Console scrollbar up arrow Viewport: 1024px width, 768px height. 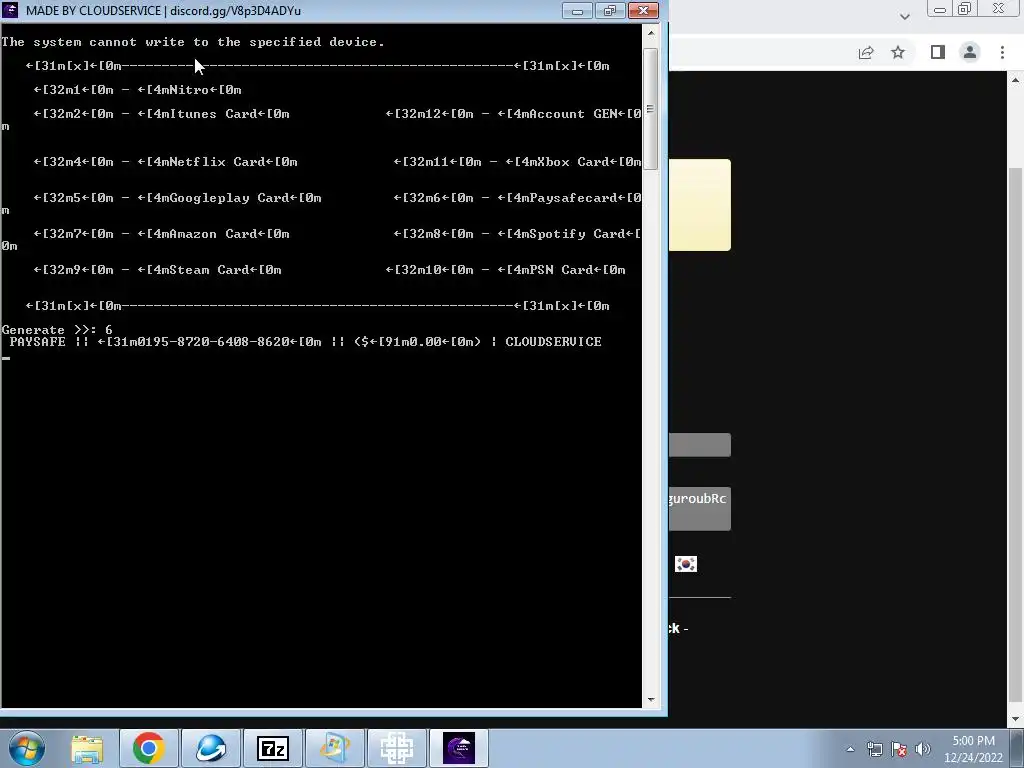(x=650, y=32)
